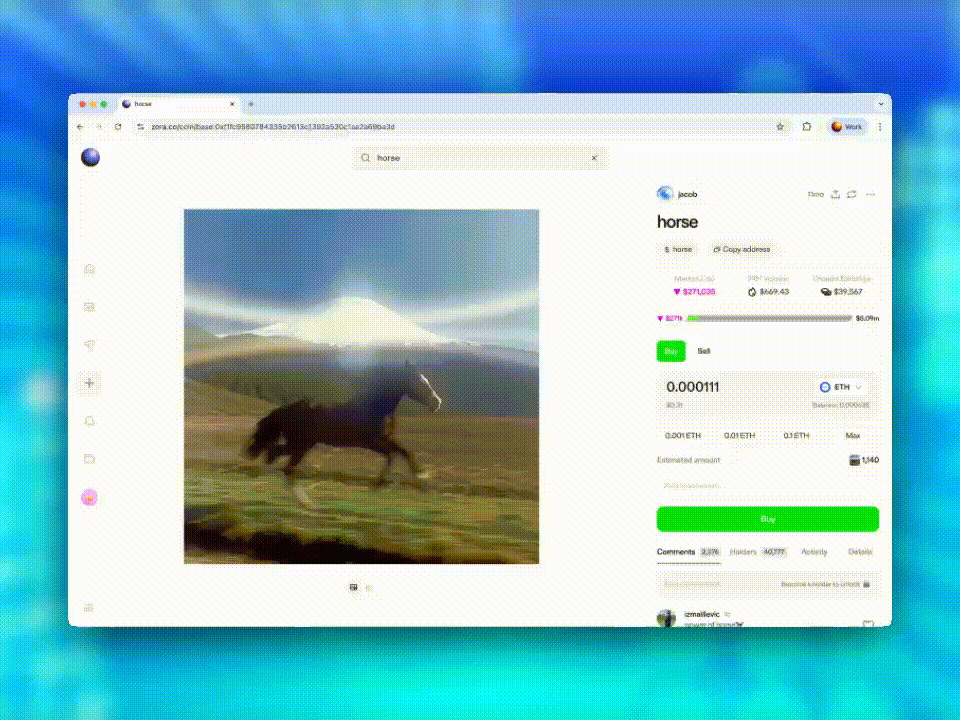Click the large green Buy button
The width and height of the screenshot is (960, 720).
pos(768,519)
